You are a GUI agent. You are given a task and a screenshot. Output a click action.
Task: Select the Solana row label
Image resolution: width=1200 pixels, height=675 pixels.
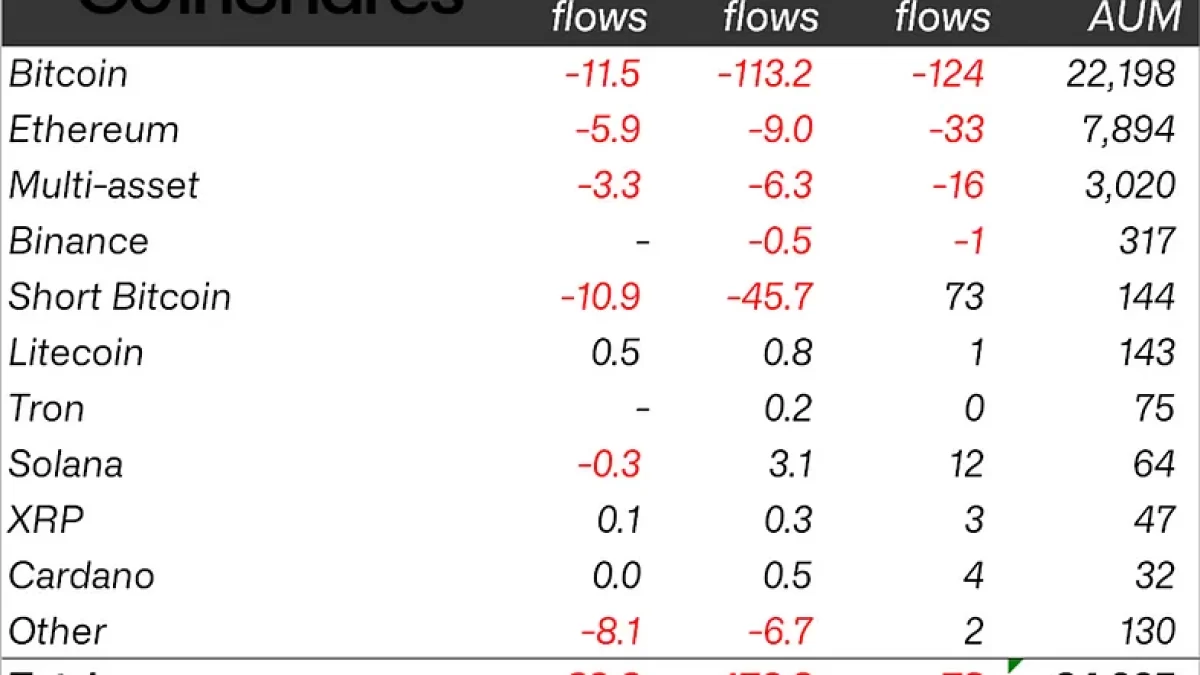click(65, 465)
